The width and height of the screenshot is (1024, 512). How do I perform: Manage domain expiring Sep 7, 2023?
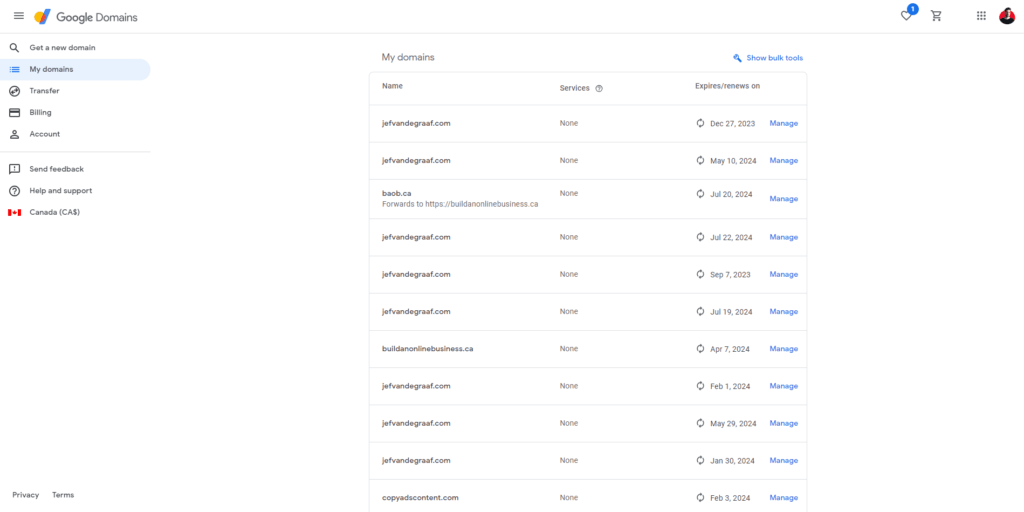(x=784, y=274)
